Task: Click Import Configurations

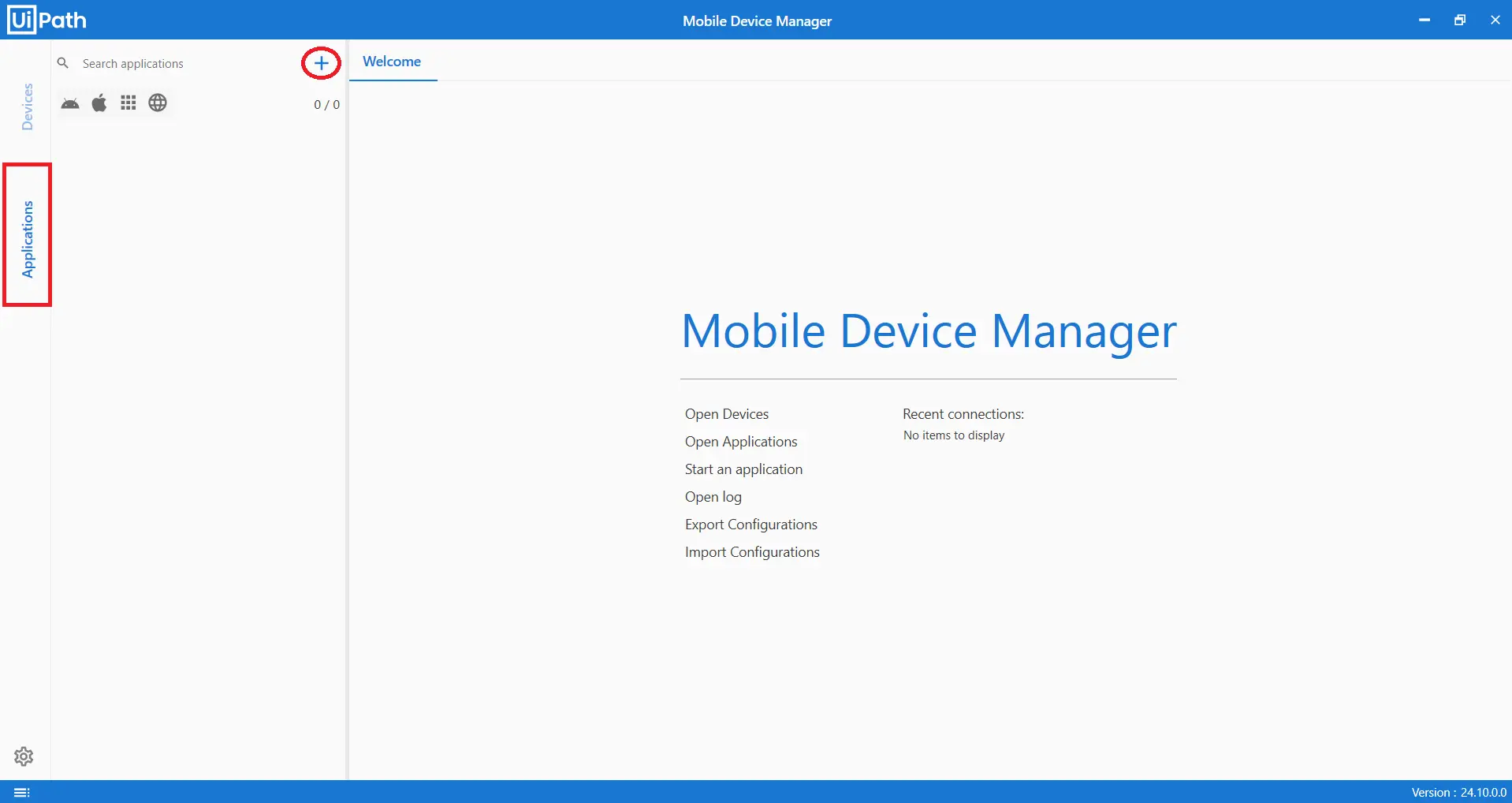Action: click(751, 552)
